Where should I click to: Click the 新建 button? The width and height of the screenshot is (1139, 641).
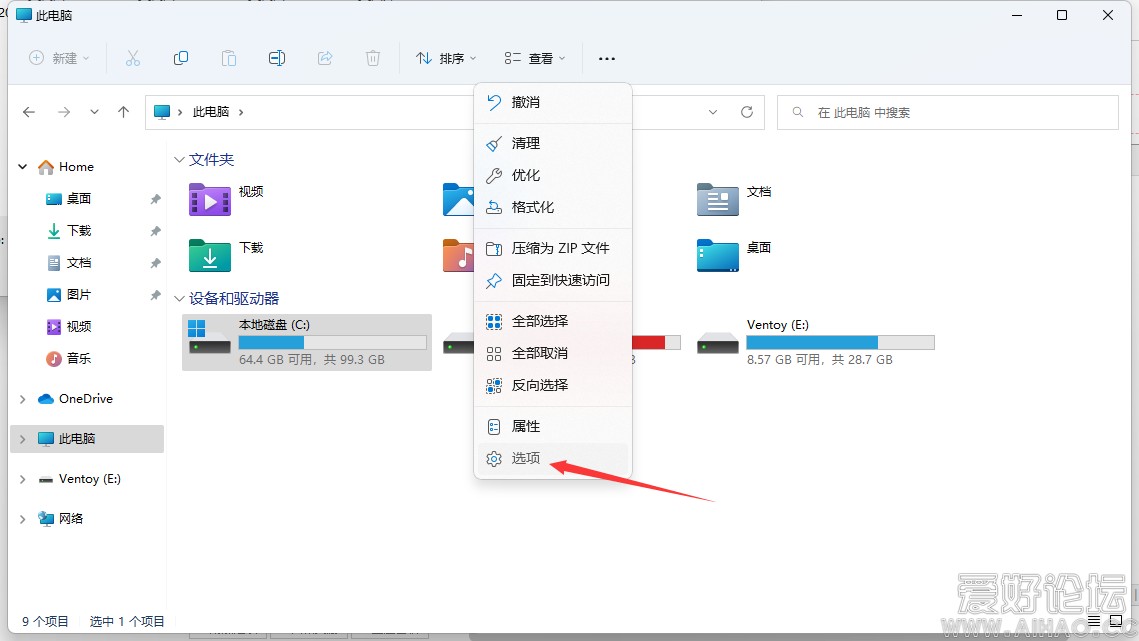click(x=58, y=58)
